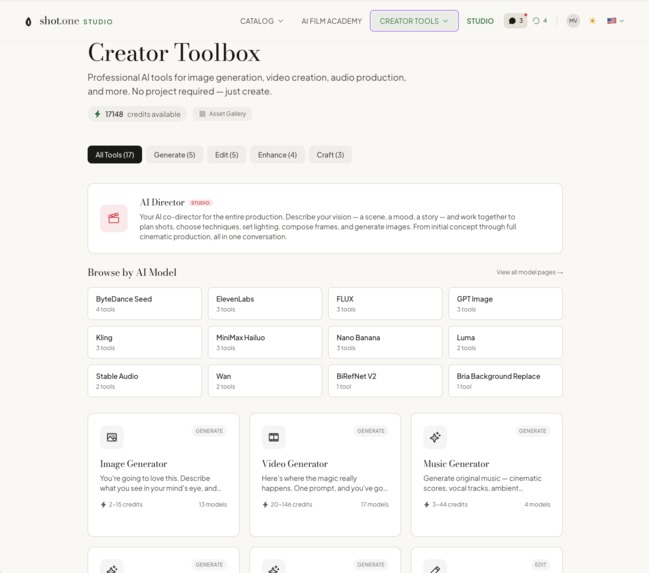The height and width of the screenshot is (573, 649).
Task: Expand the CREATOR TOOLS dropdown
Action: (414, 21)
